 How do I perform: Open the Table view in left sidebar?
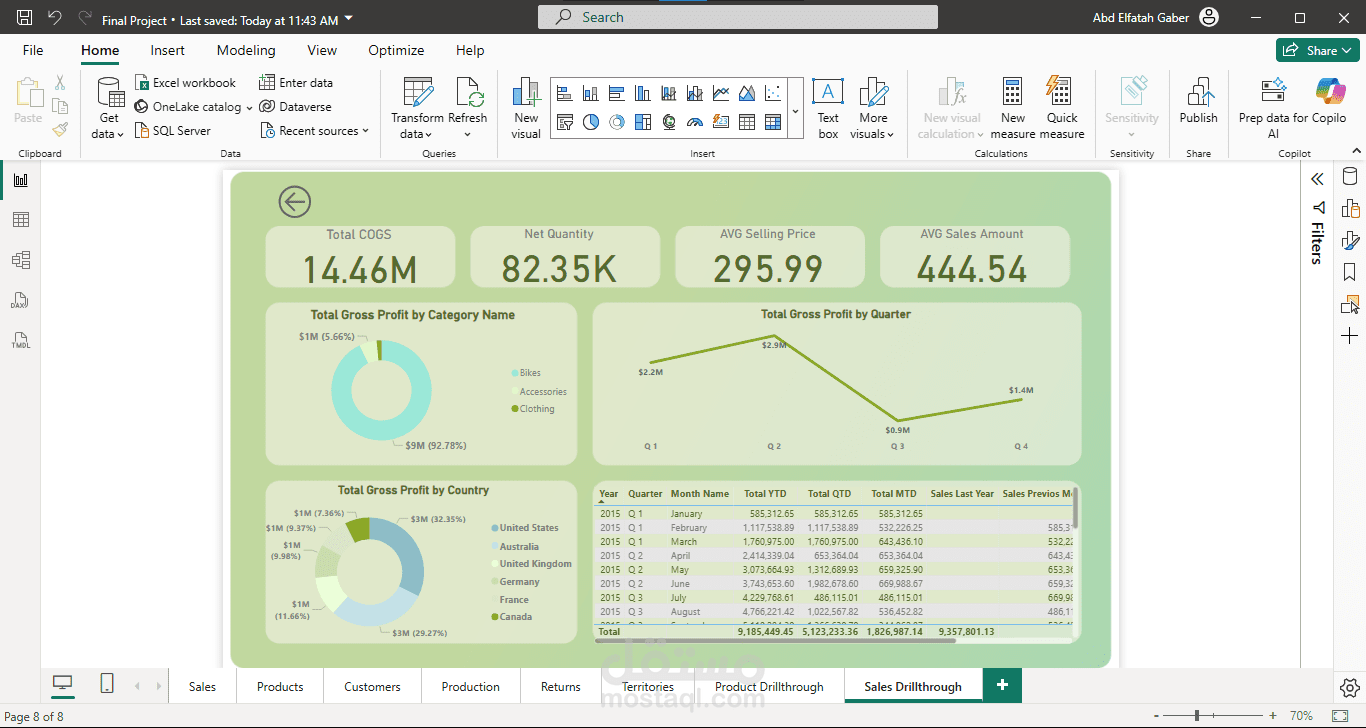click(21, 220)
